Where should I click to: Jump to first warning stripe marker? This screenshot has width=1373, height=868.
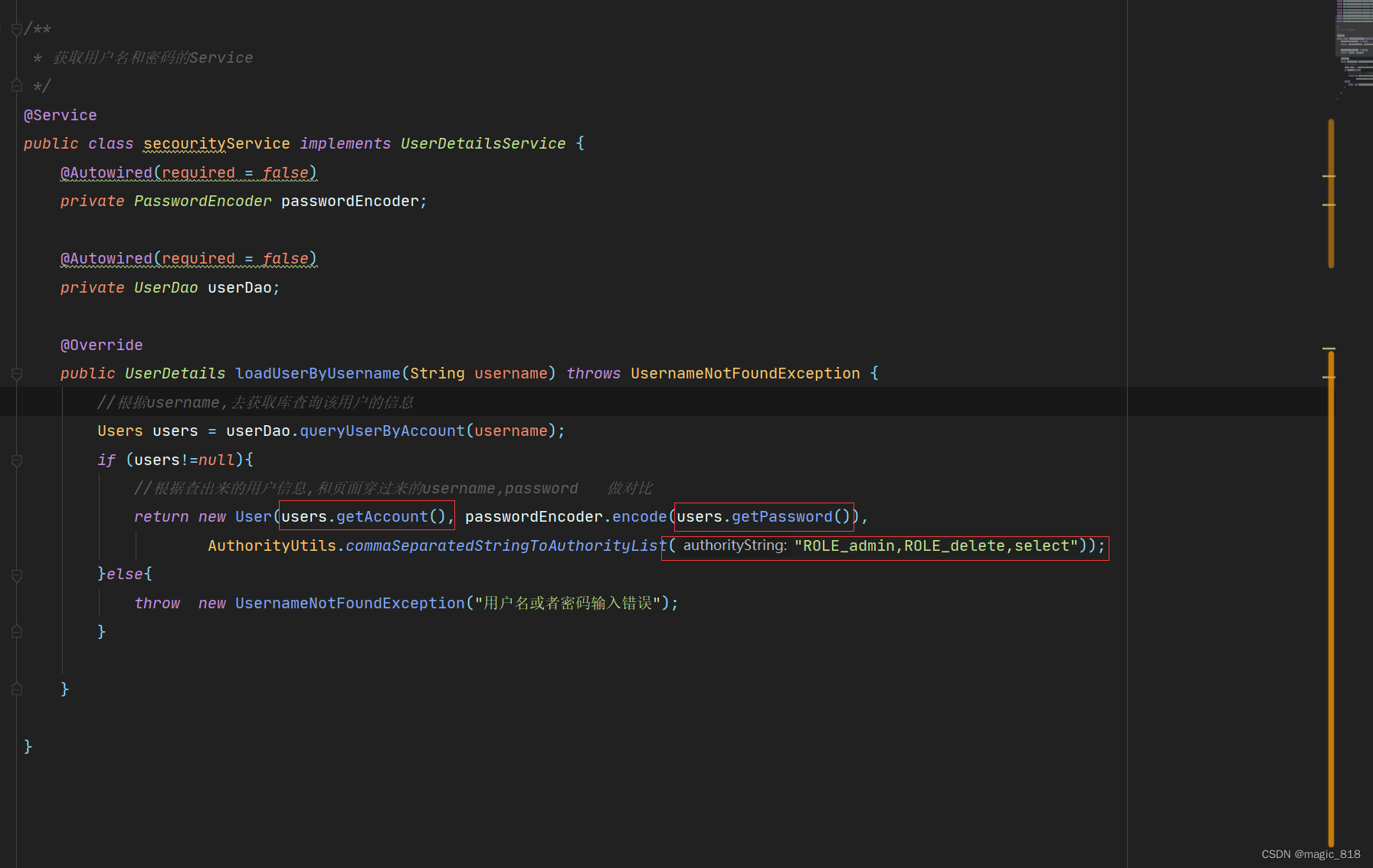pos(1329,176)
